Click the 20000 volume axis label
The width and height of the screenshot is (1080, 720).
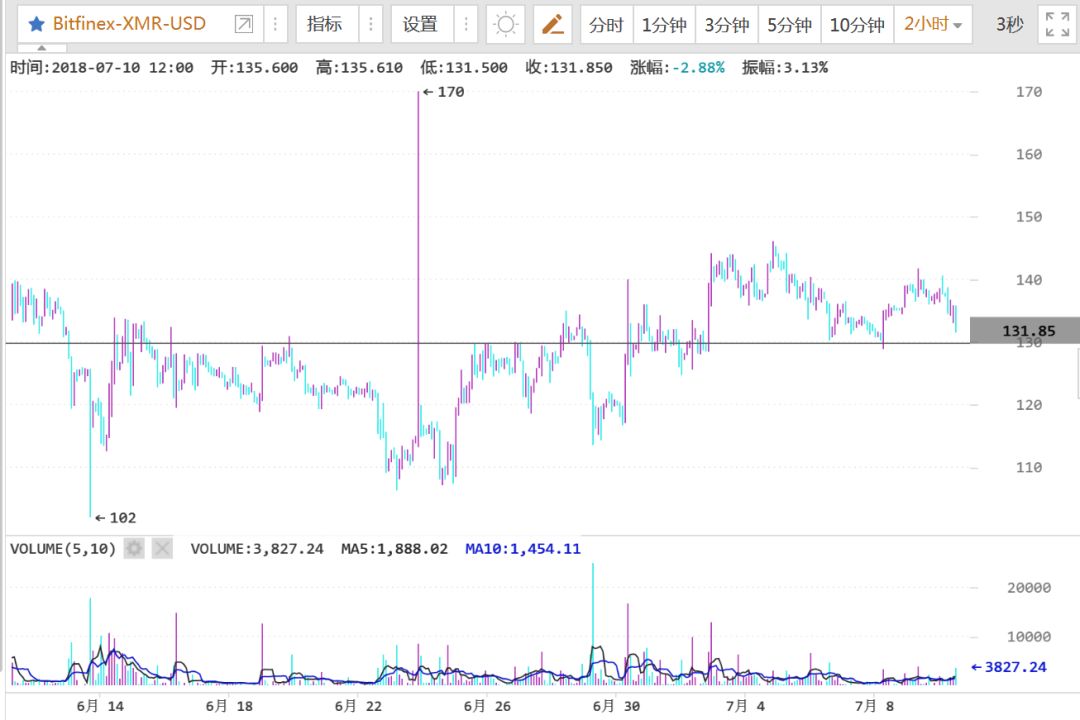coord(1029,587)
